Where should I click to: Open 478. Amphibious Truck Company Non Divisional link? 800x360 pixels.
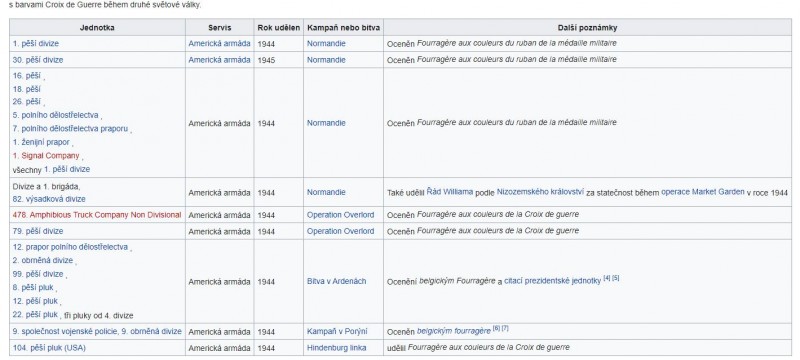(x=97, y=215)
